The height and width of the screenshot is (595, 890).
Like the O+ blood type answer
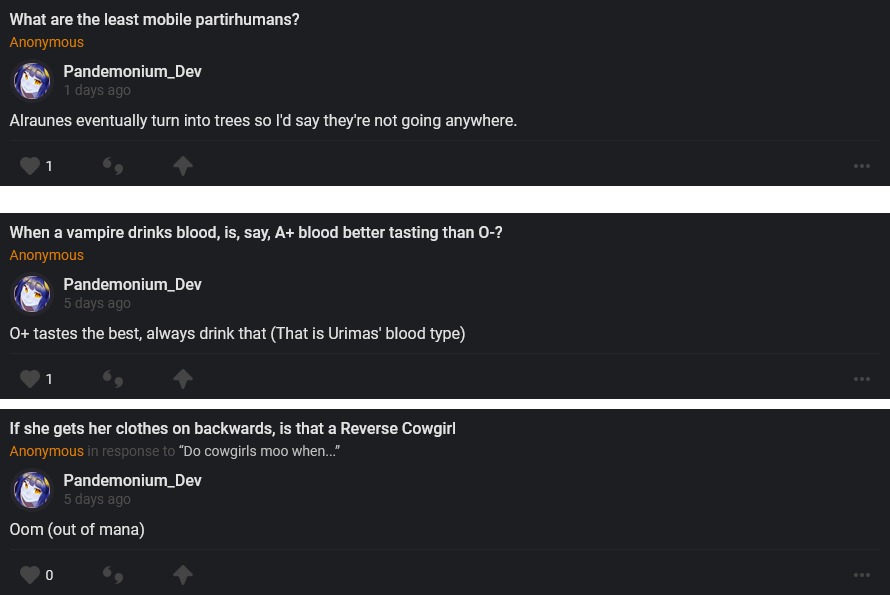pyautogui.click(x=30, y=379)
